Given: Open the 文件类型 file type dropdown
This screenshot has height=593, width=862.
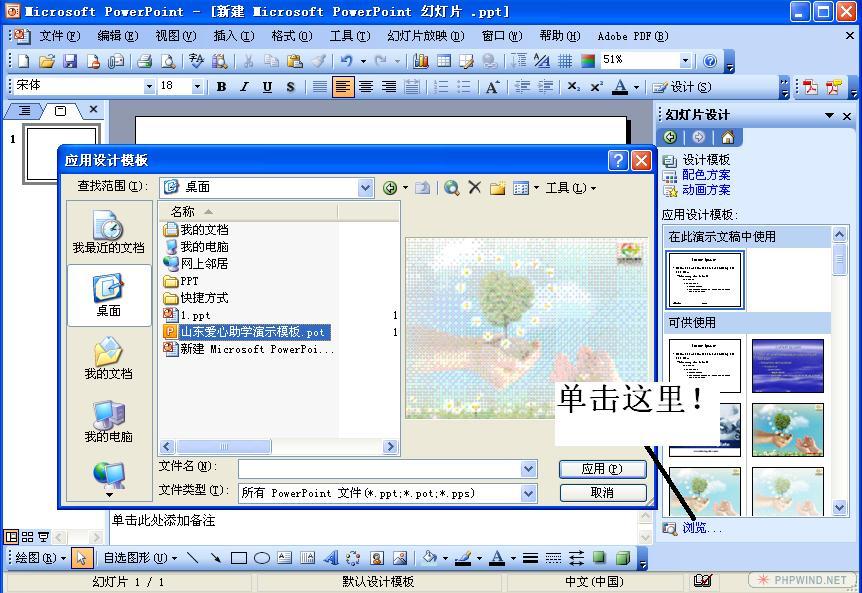Looking at the screenshot, I should (529, 494).
